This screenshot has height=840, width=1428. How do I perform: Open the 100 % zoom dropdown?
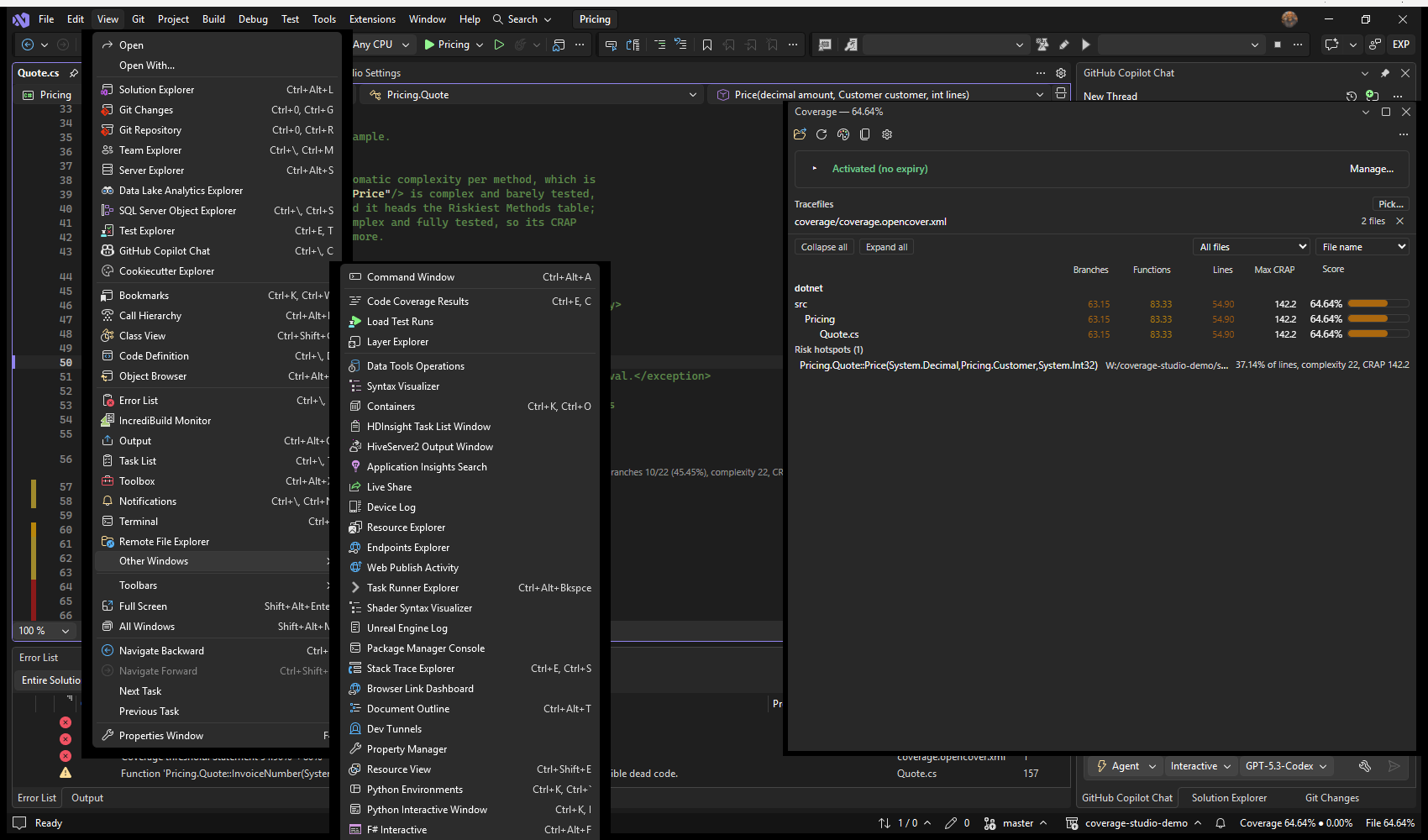(x=45, y=631)
